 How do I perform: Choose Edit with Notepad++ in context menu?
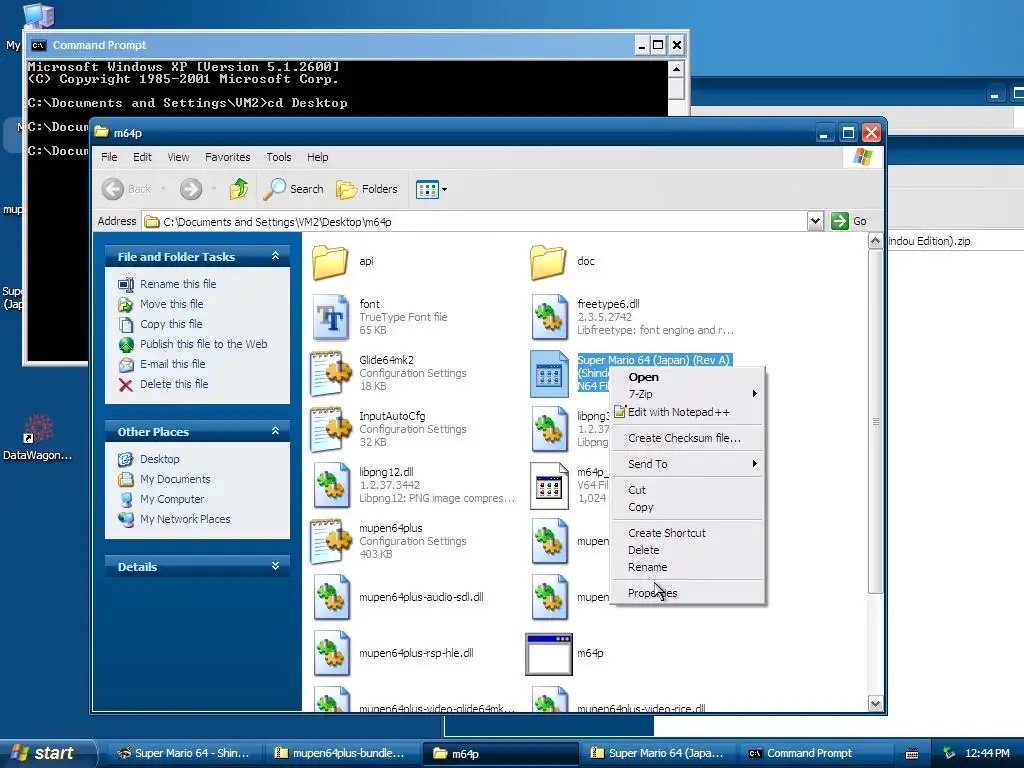point(688,412)
